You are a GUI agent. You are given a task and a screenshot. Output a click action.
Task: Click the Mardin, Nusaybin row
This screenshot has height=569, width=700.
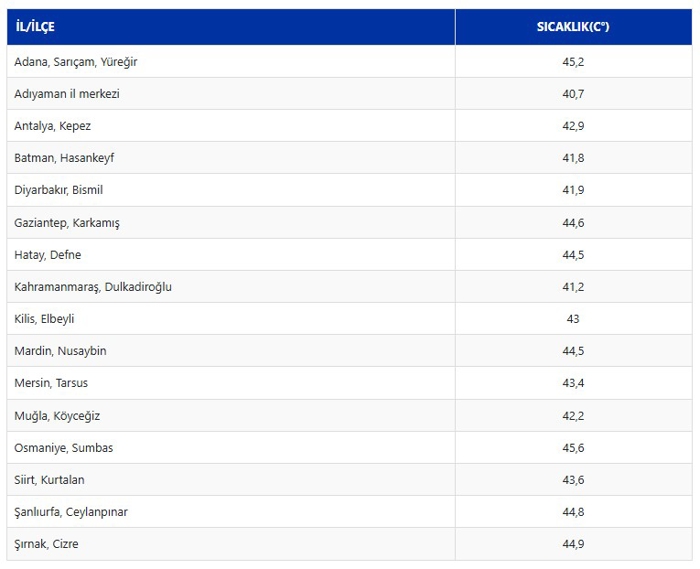click(60, 351)
